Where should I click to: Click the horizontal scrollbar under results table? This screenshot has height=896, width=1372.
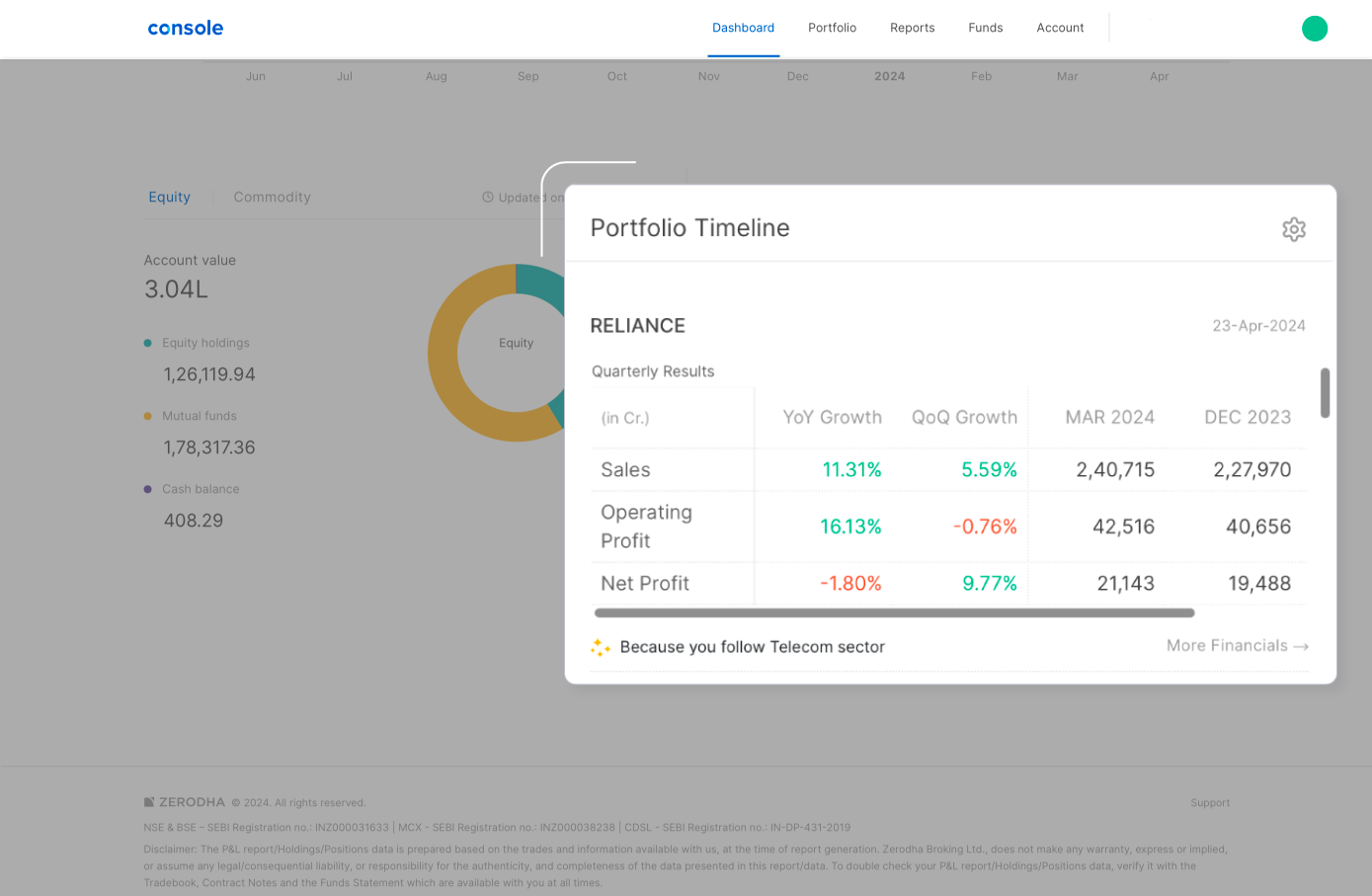895,613
